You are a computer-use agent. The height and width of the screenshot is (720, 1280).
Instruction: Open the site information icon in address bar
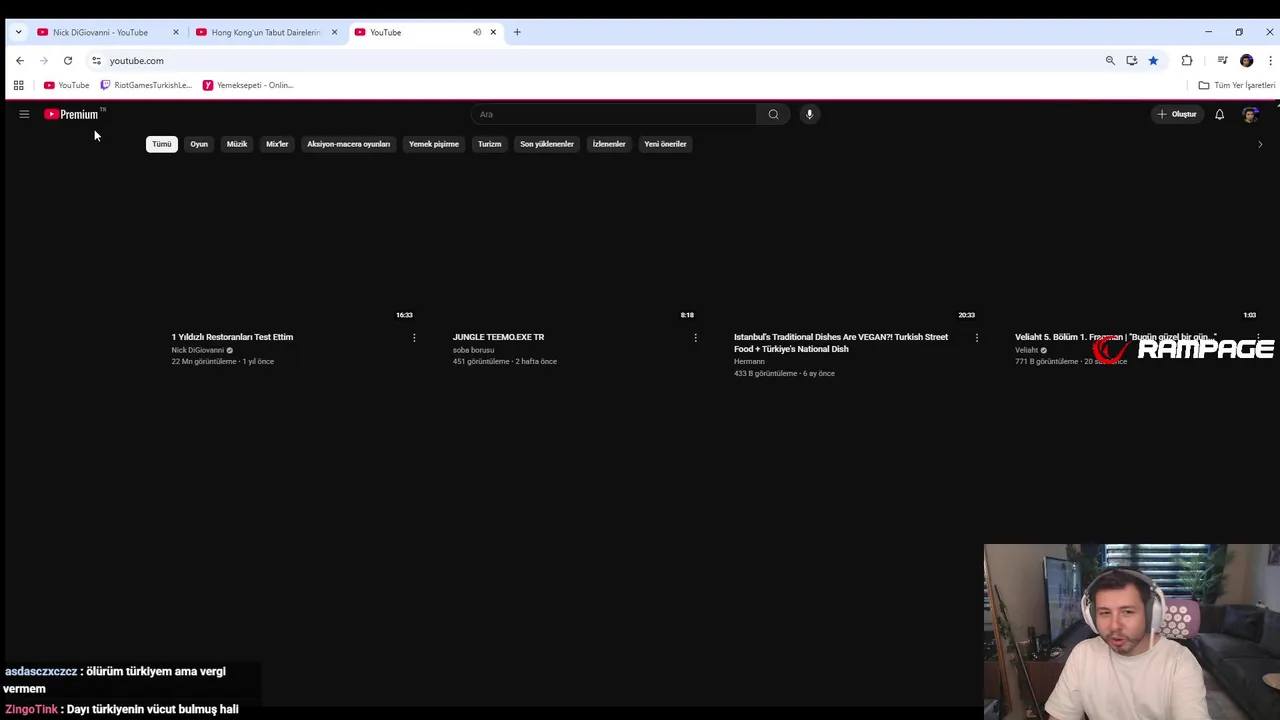point(96,61)
